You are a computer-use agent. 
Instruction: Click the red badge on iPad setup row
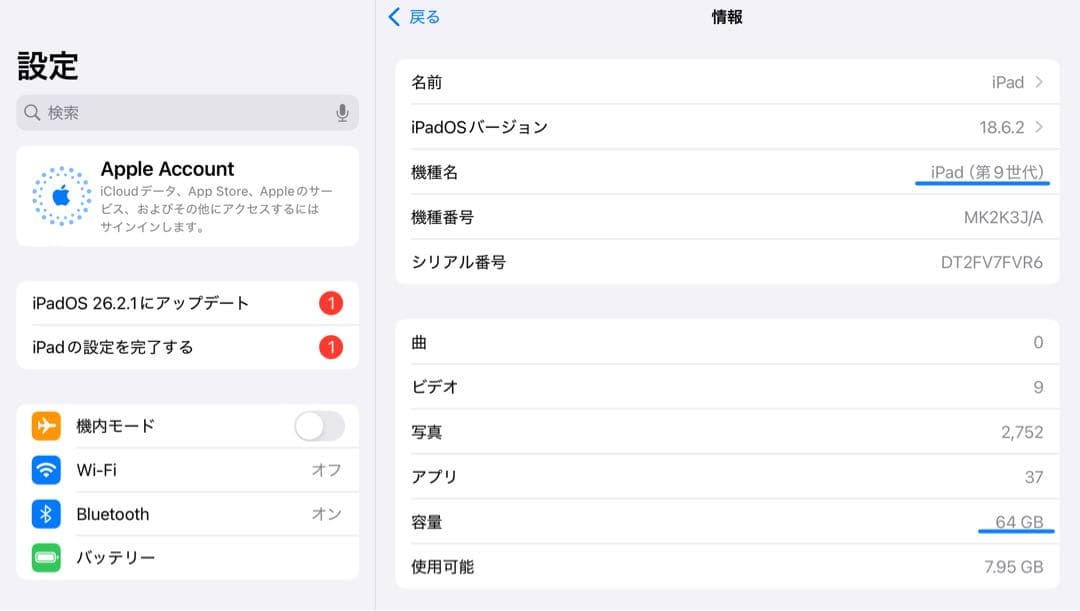(331, 347)
